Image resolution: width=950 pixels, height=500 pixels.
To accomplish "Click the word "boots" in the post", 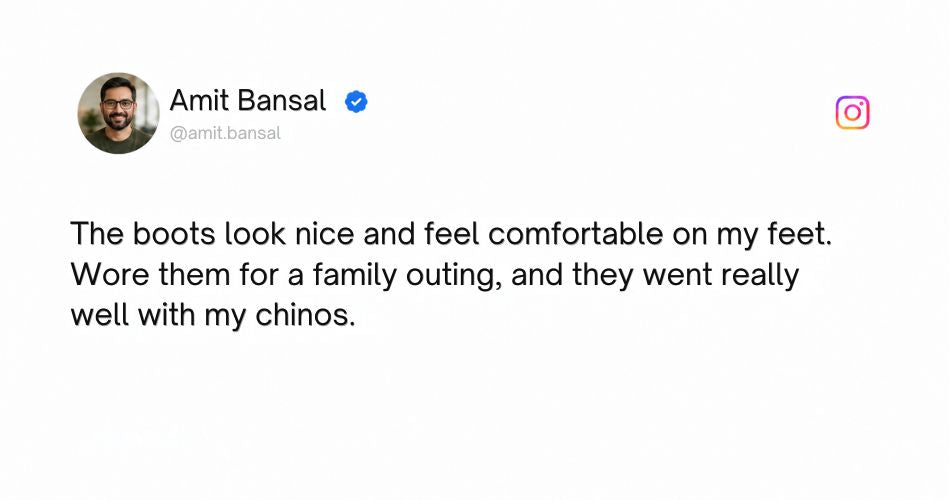I will [x=174, y=234].
